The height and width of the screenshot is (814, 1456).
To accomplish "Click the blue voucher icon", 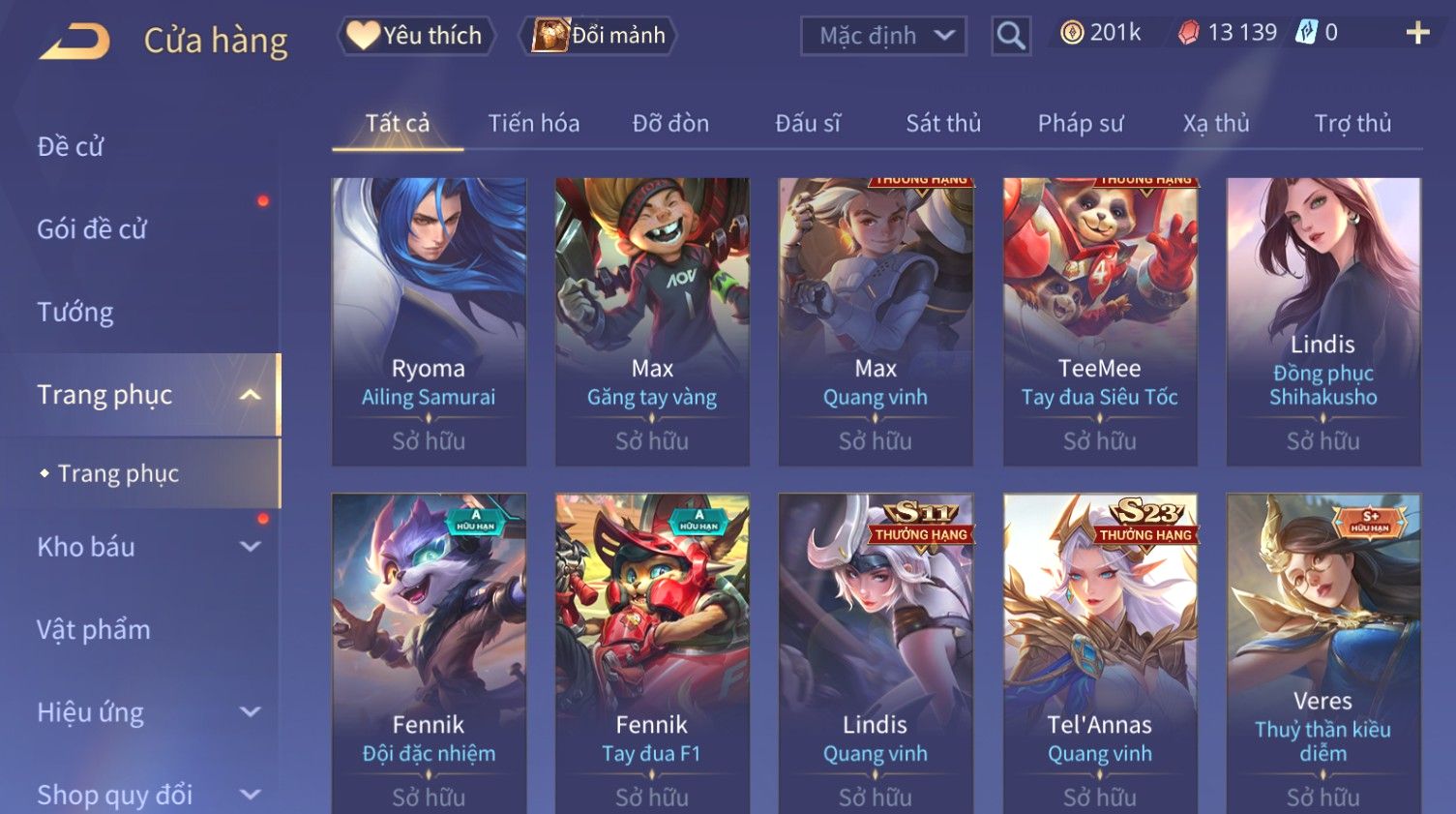I will coord(1306,33).
